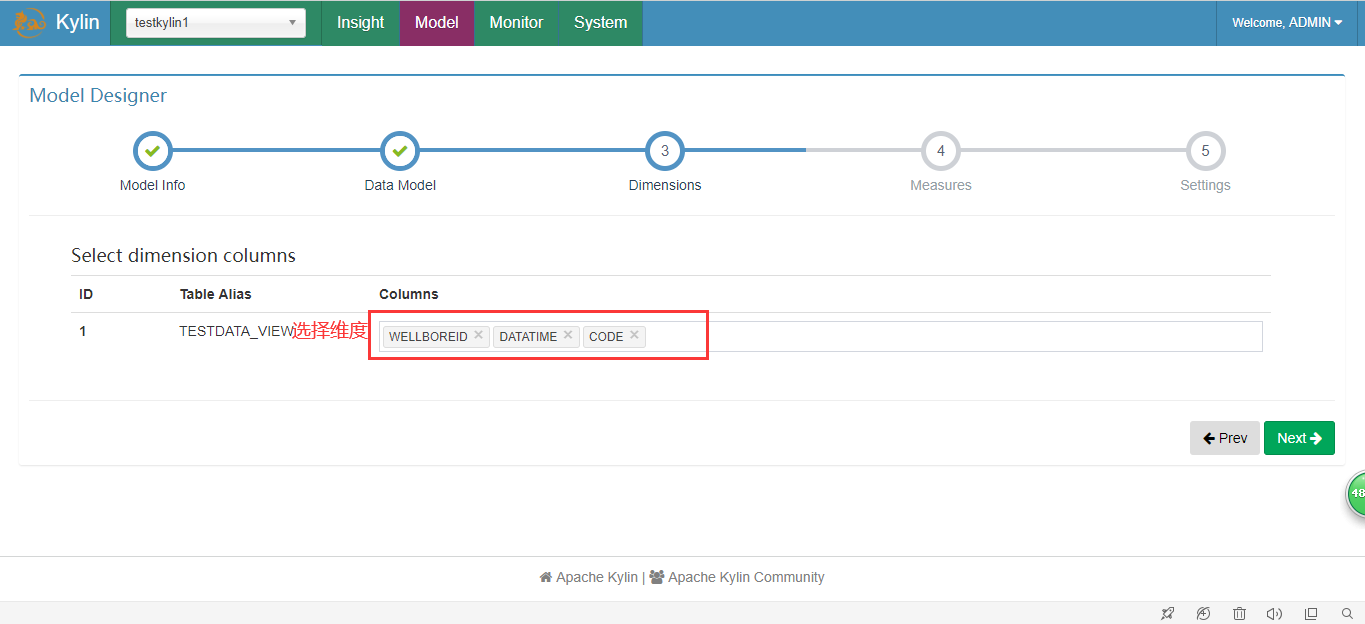Image resolution: width=1365 pixels, height=624 pixels.
Task: Open the Apache Kylin Community link
Action: 737,577
